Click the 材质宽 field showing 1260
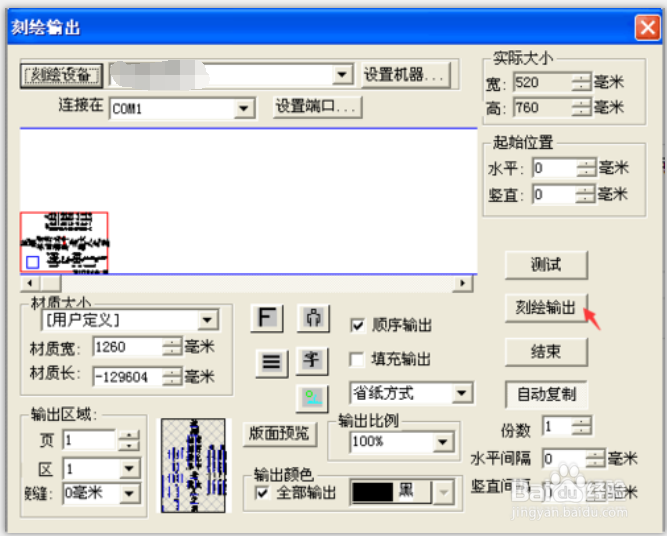The image size is (667, 536). pos(128,347)
